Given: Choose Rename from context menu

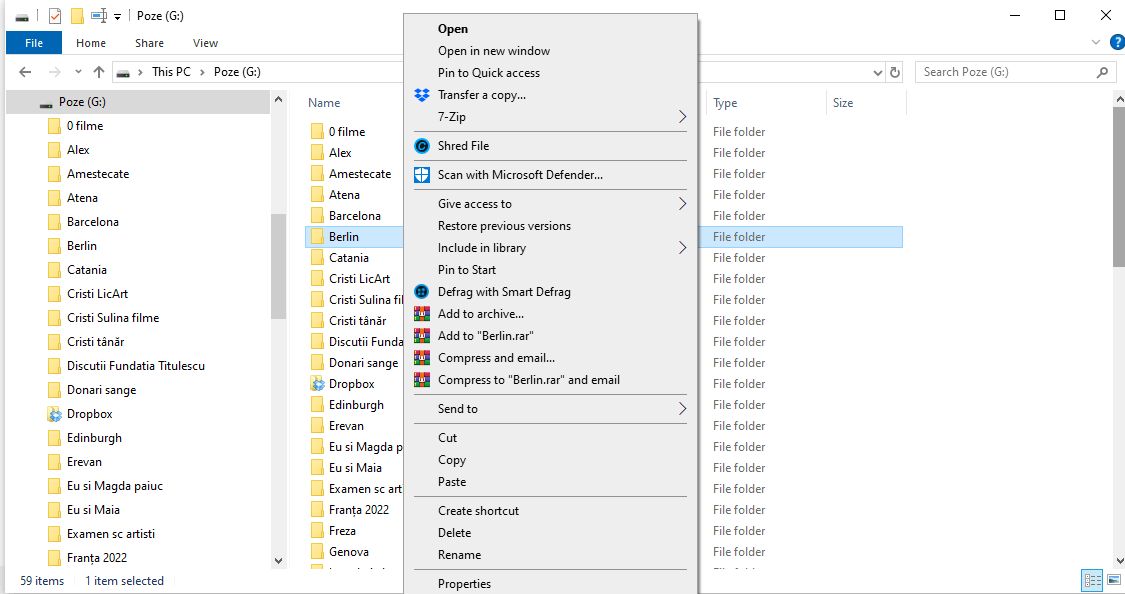Looking at the screenshot, I should [x=459, y=555].
